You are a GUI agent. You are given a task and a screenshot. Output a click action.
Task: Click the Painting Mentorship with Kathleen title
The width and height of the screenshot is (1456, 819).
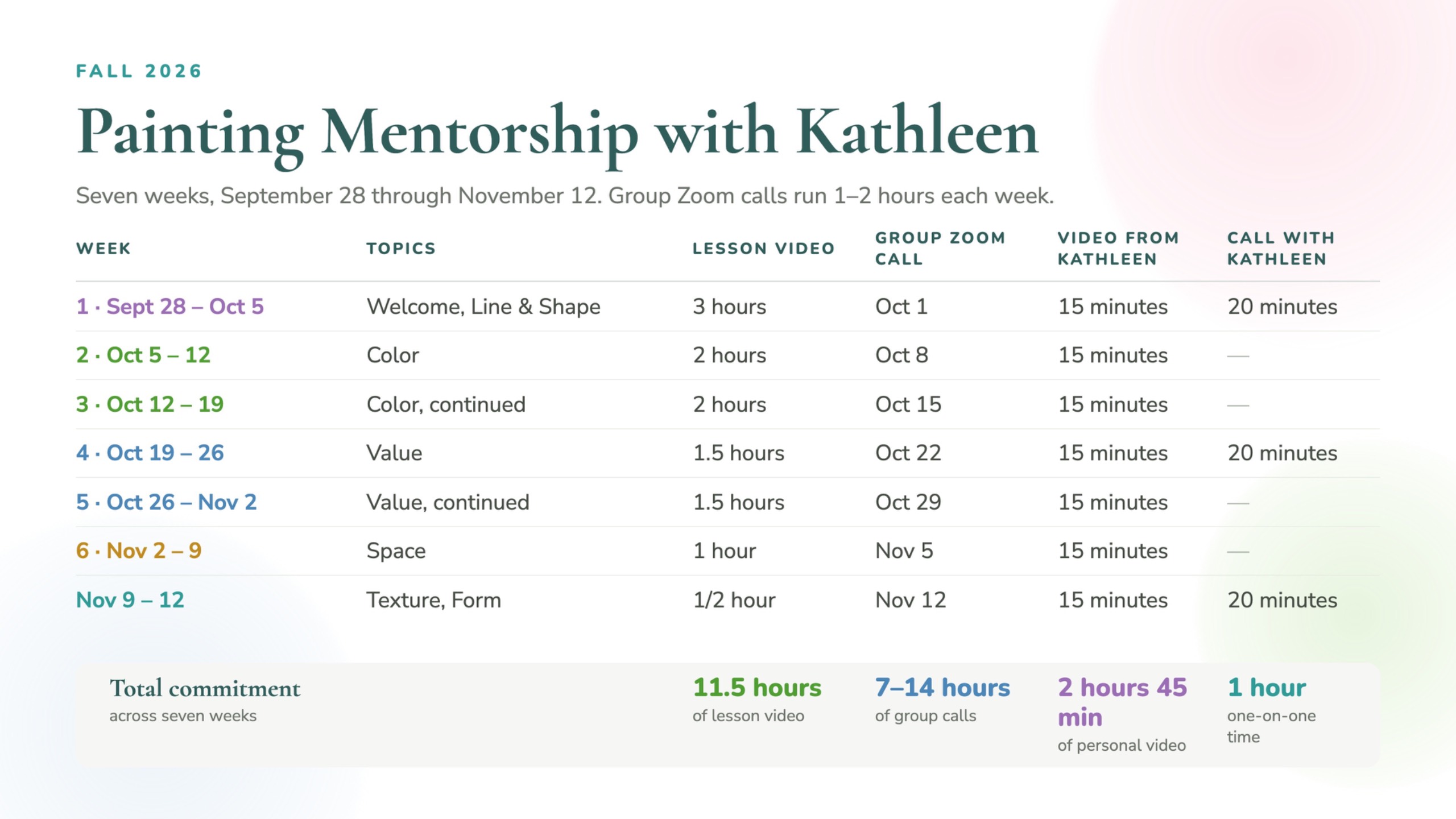click(557, 134)
